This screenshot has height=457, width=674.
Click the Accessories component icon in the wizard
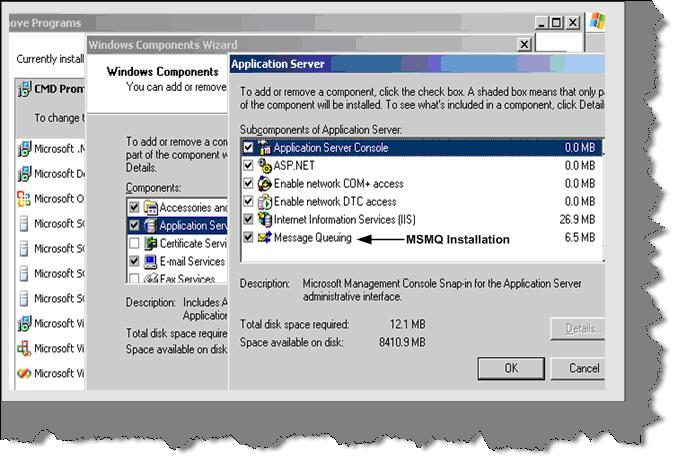150,208
